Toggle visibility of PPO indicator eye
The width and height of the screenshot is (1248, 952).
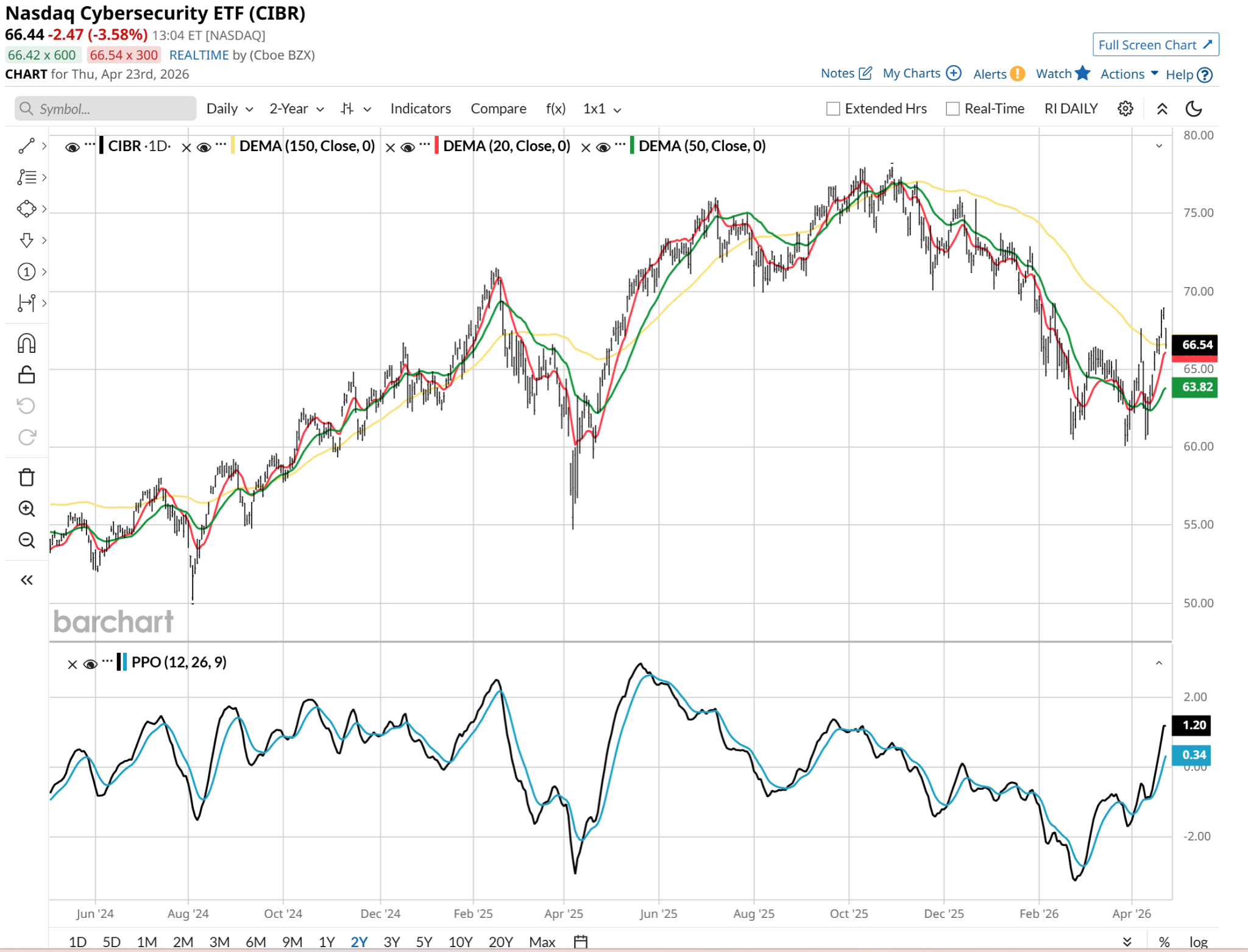90,664
